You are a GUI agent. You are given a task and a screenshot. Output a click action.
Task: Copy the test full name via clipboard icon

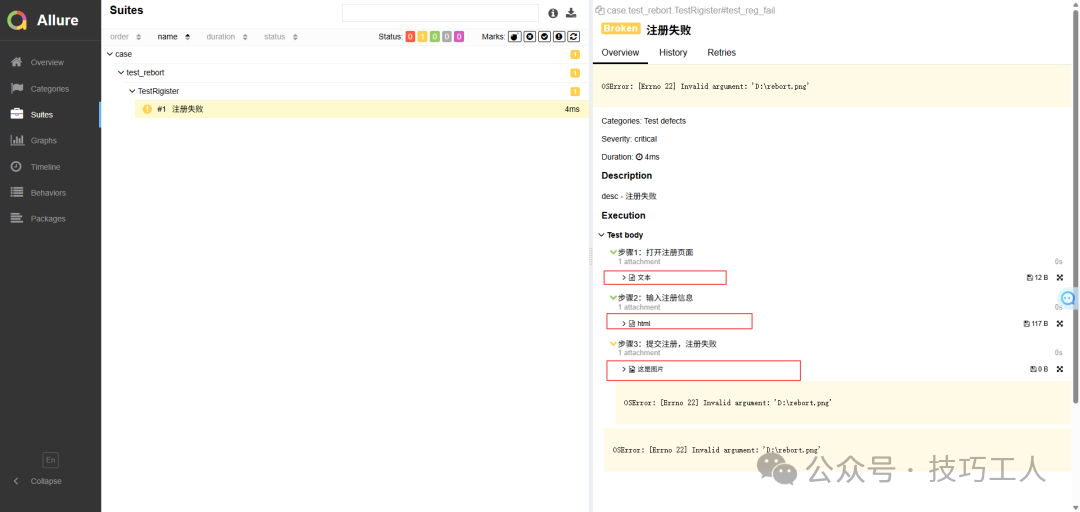coord(599,10)
